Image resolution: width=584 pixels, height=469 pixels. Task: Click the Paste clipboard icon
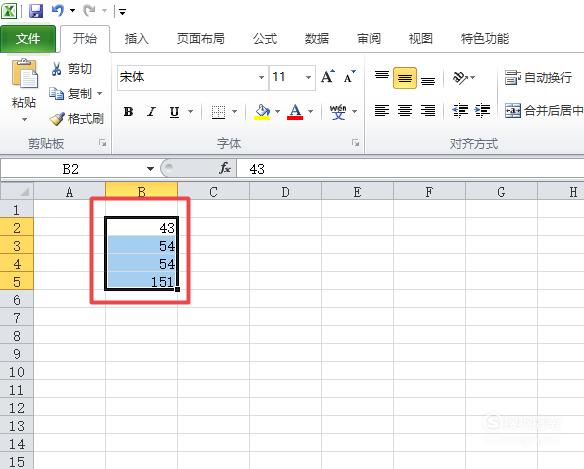(x=25, y=74)
